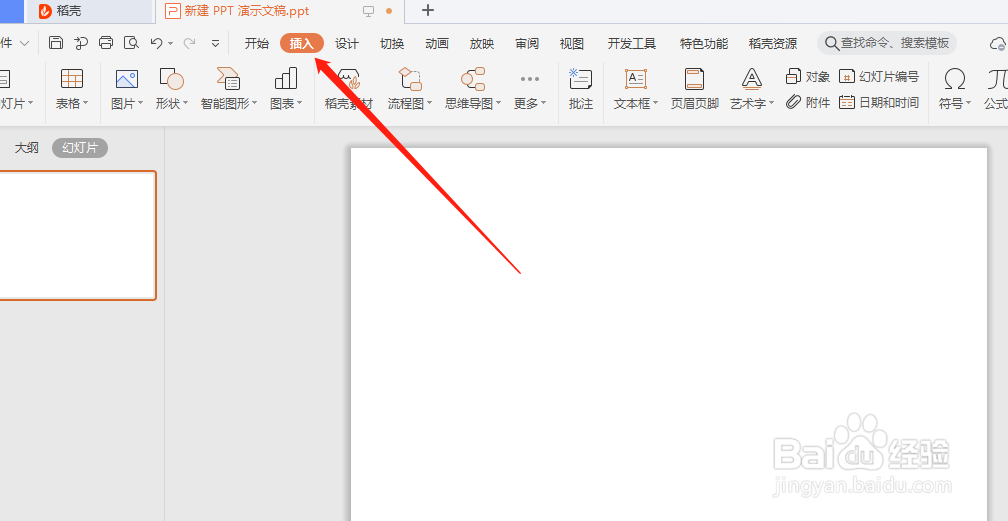This screenshot has width=1008, height=521.
Task: Click the Print icon in quick toolbar
Action: (x=106, y=43)
